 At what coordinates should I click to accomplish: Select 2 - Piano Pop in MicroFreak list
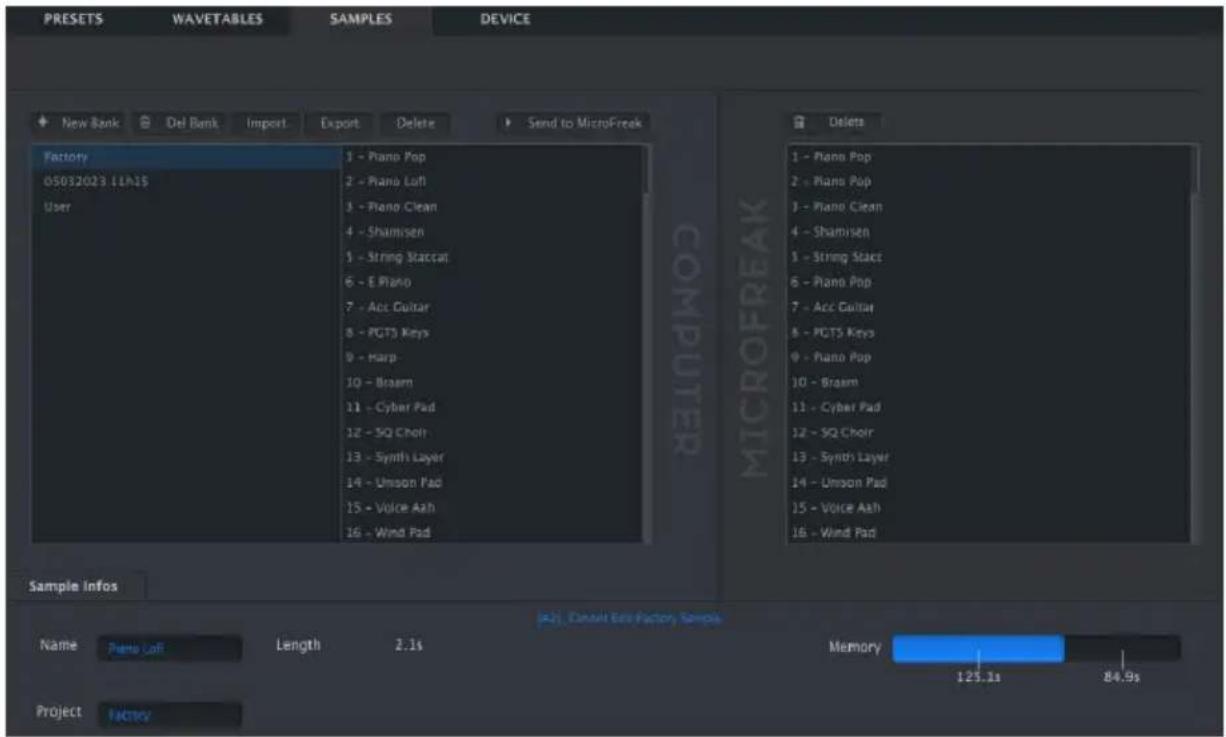988,182
